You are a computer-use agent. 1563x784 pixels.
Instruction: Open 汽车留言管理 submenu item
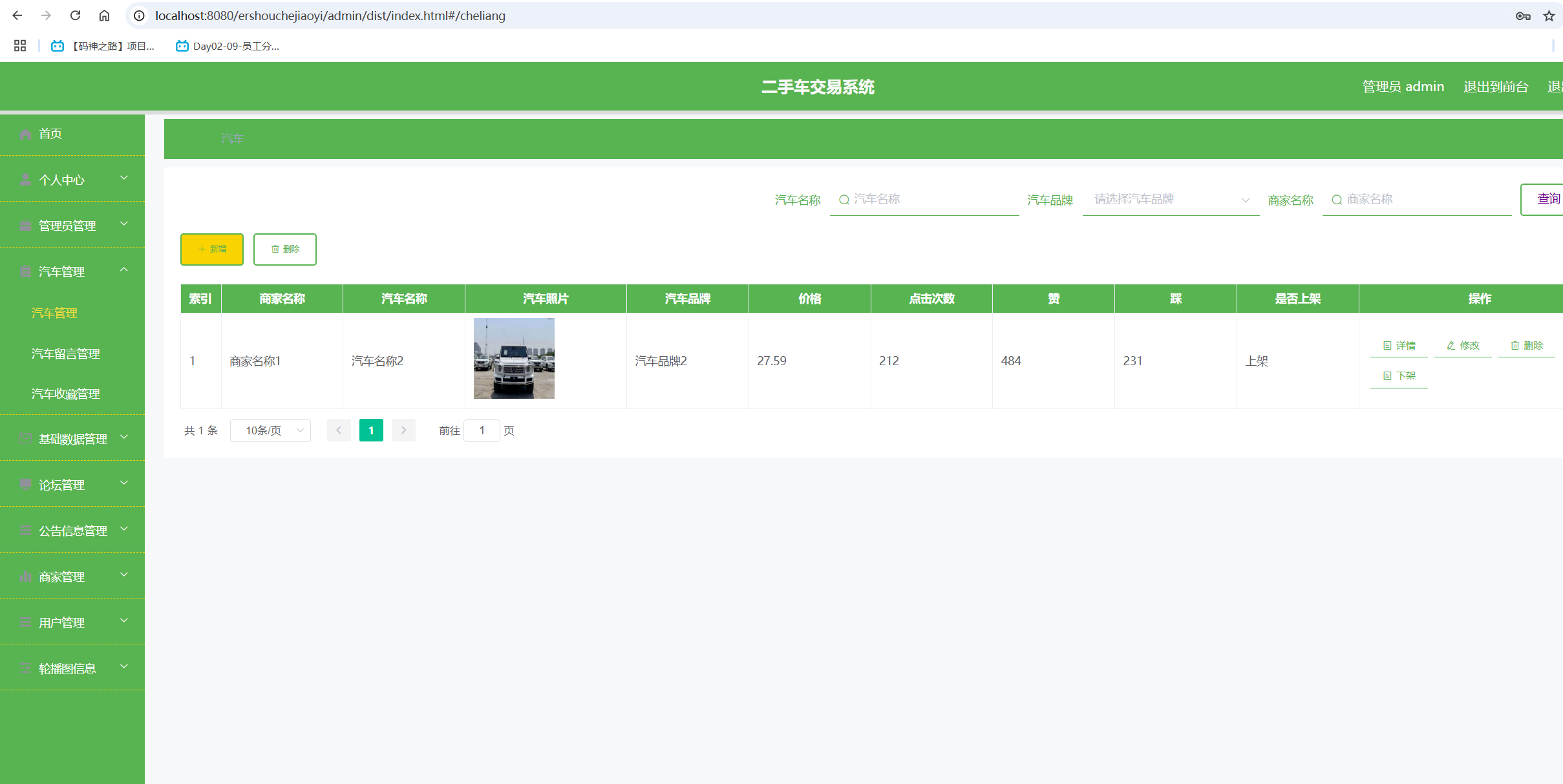[65, 354]
